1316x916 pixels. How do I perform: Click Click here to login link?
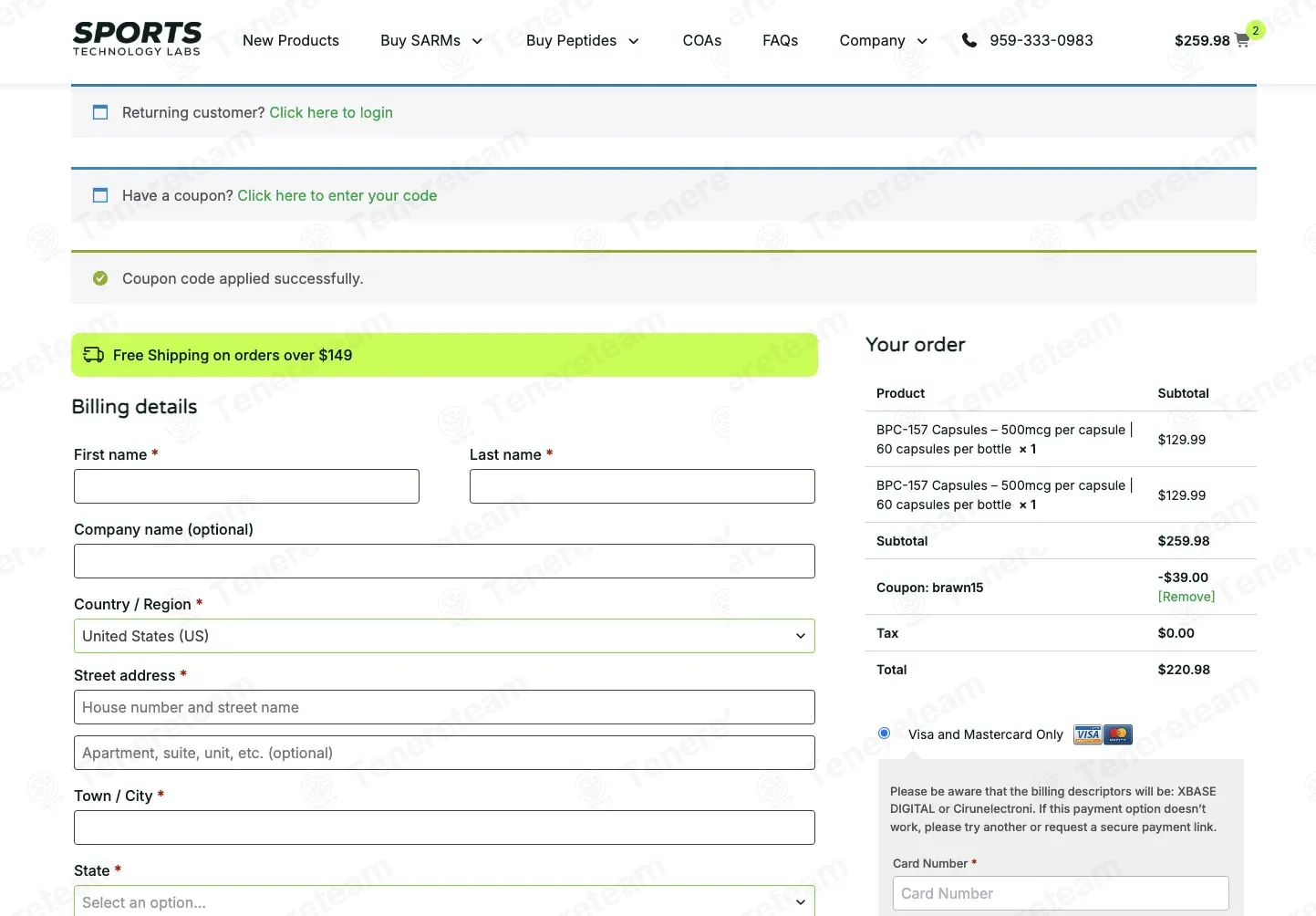[331, 112]
